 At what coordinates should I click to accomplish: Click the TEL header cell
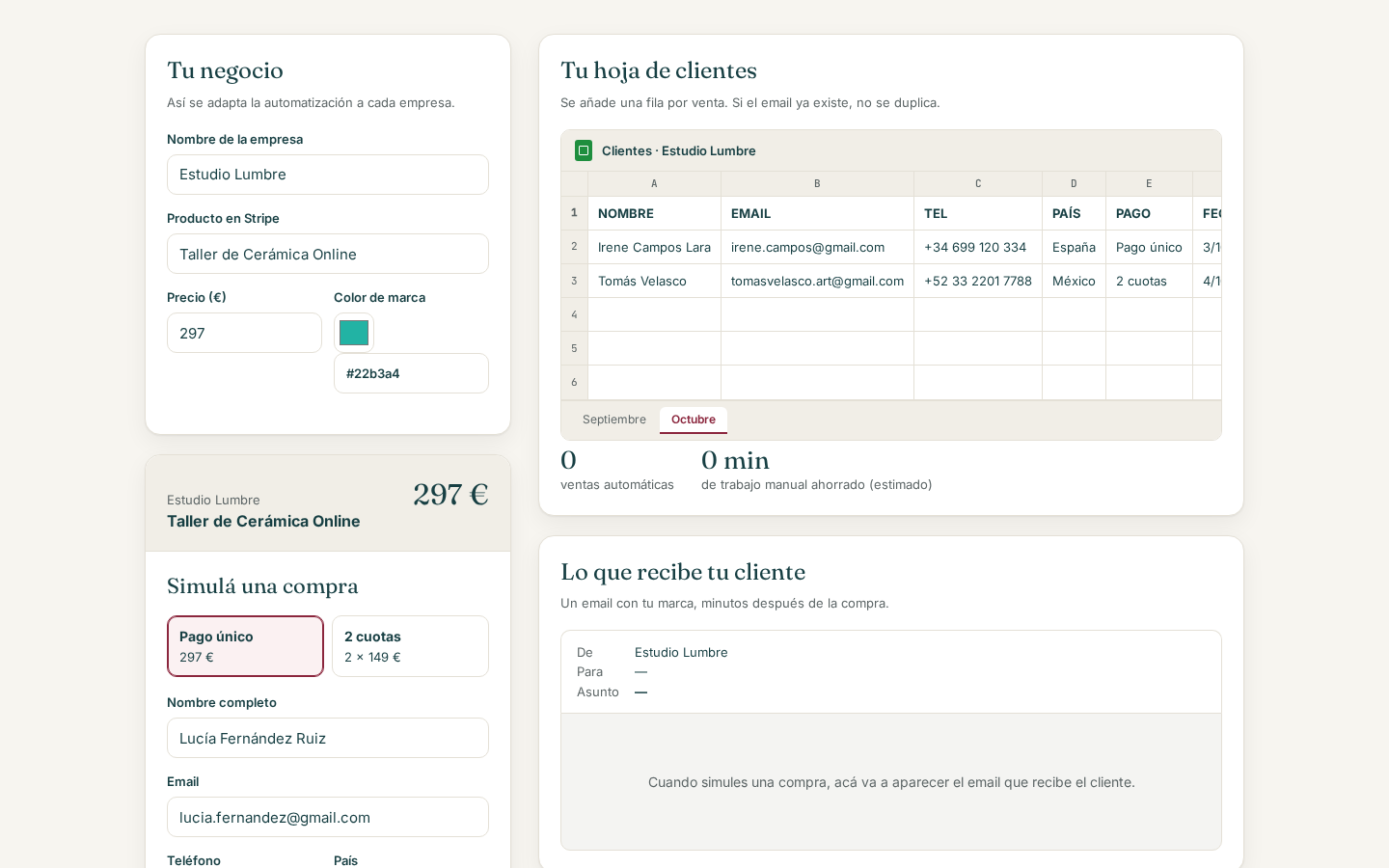[x=978, y=213]
